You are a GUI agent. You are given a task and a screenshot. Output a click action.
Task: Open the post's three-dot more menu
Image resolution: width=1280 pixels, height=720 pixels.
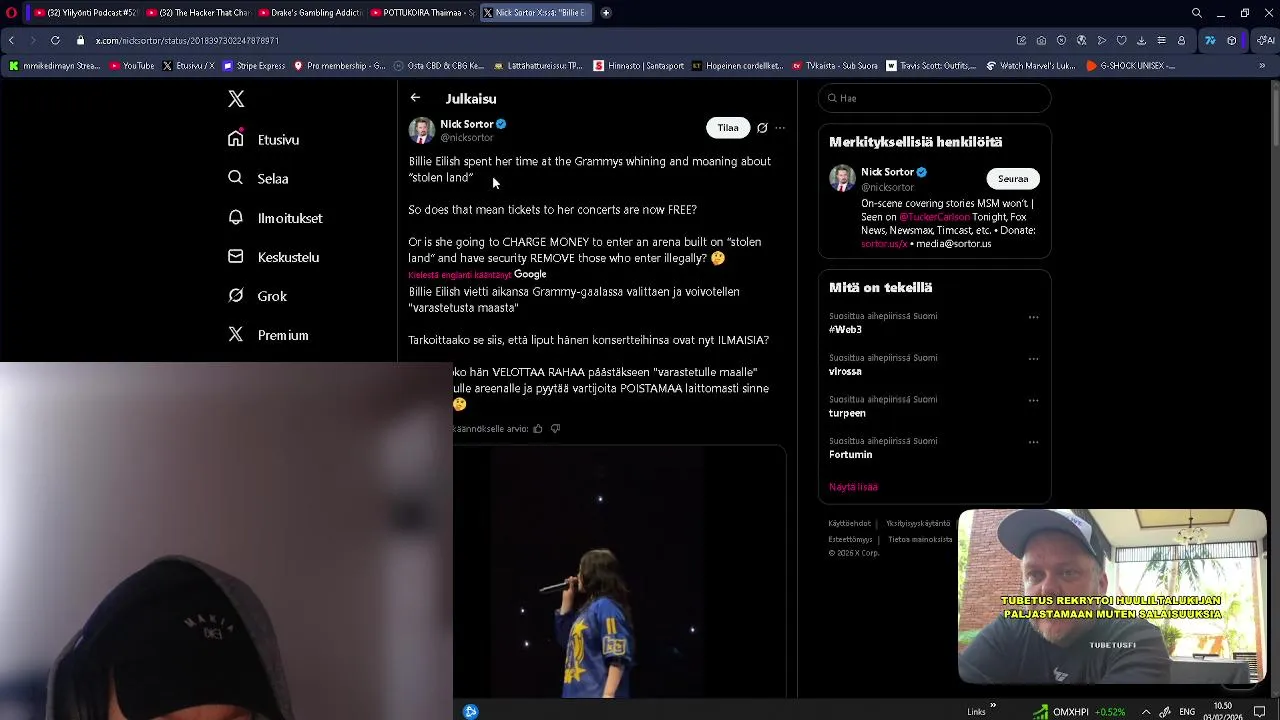[780, 128]
